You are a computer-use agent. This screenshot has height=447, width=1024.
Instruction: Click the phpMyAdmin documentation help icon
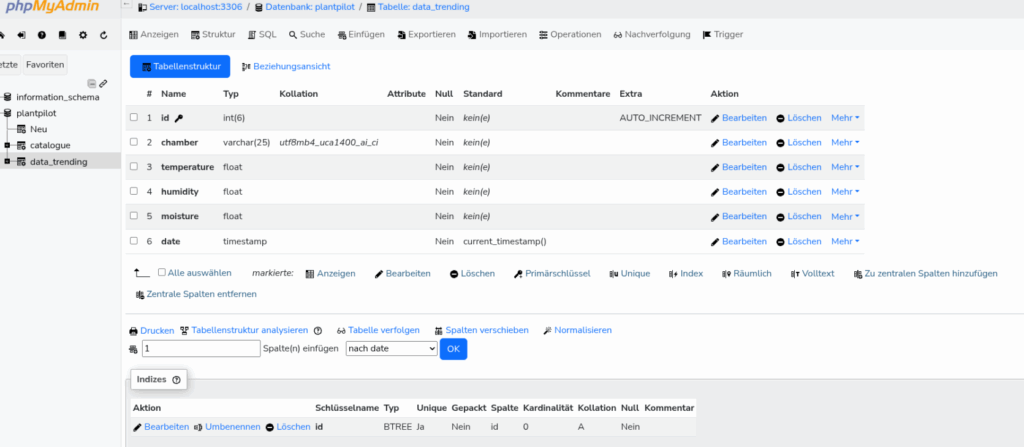pyautogui.click(x=40, y=35)
